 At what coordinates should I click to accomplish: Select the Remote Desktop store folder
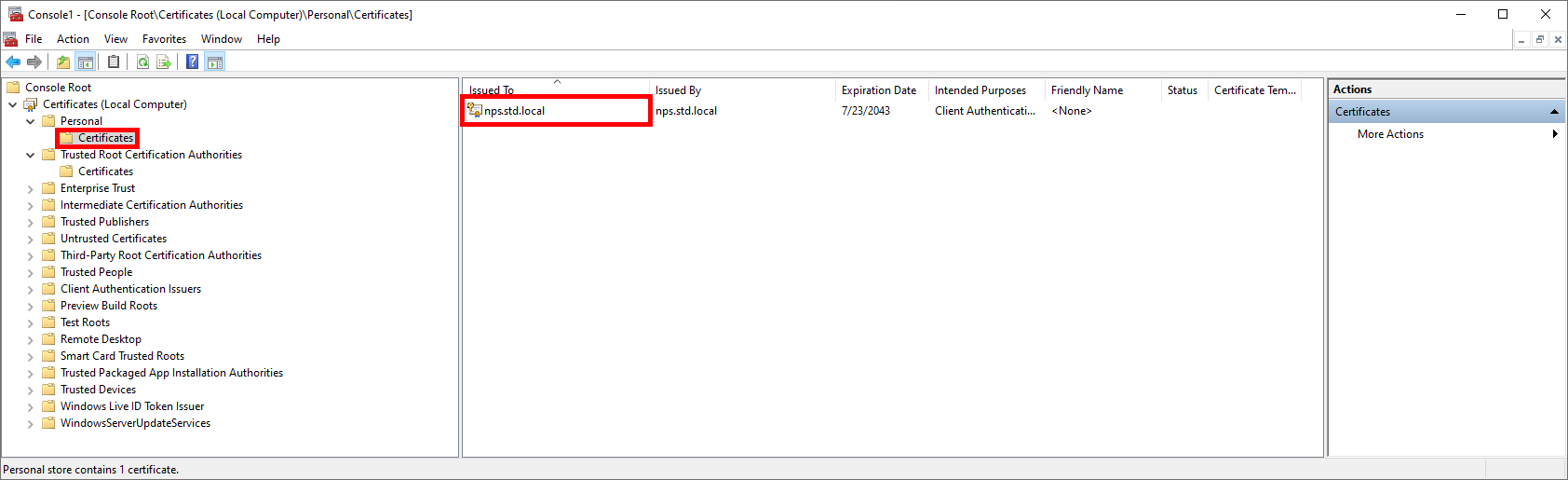pyautogui.click(x=101, y=339)
